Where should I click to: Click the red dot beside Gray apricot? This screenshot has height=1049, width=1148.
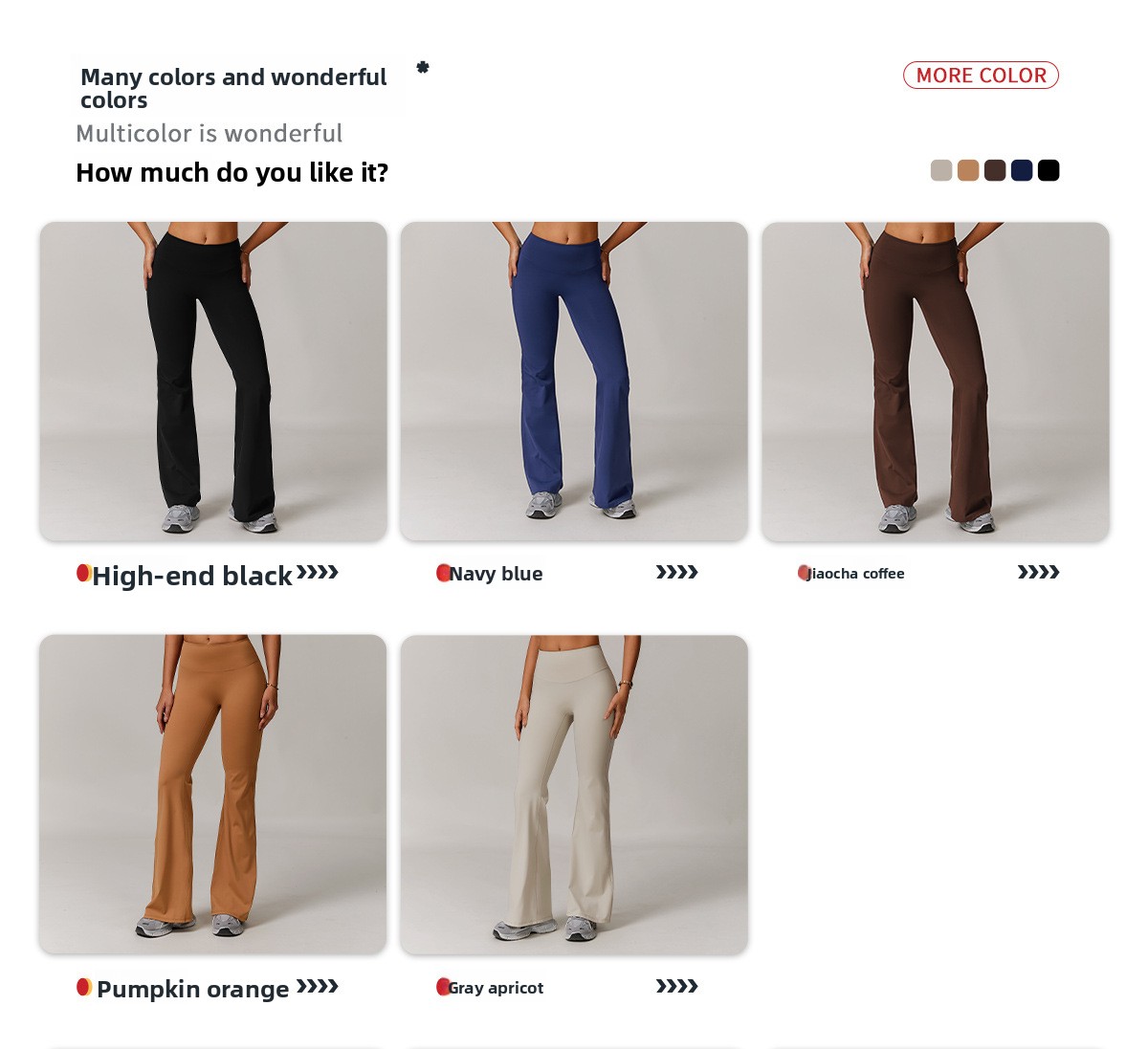coord(444,987)
